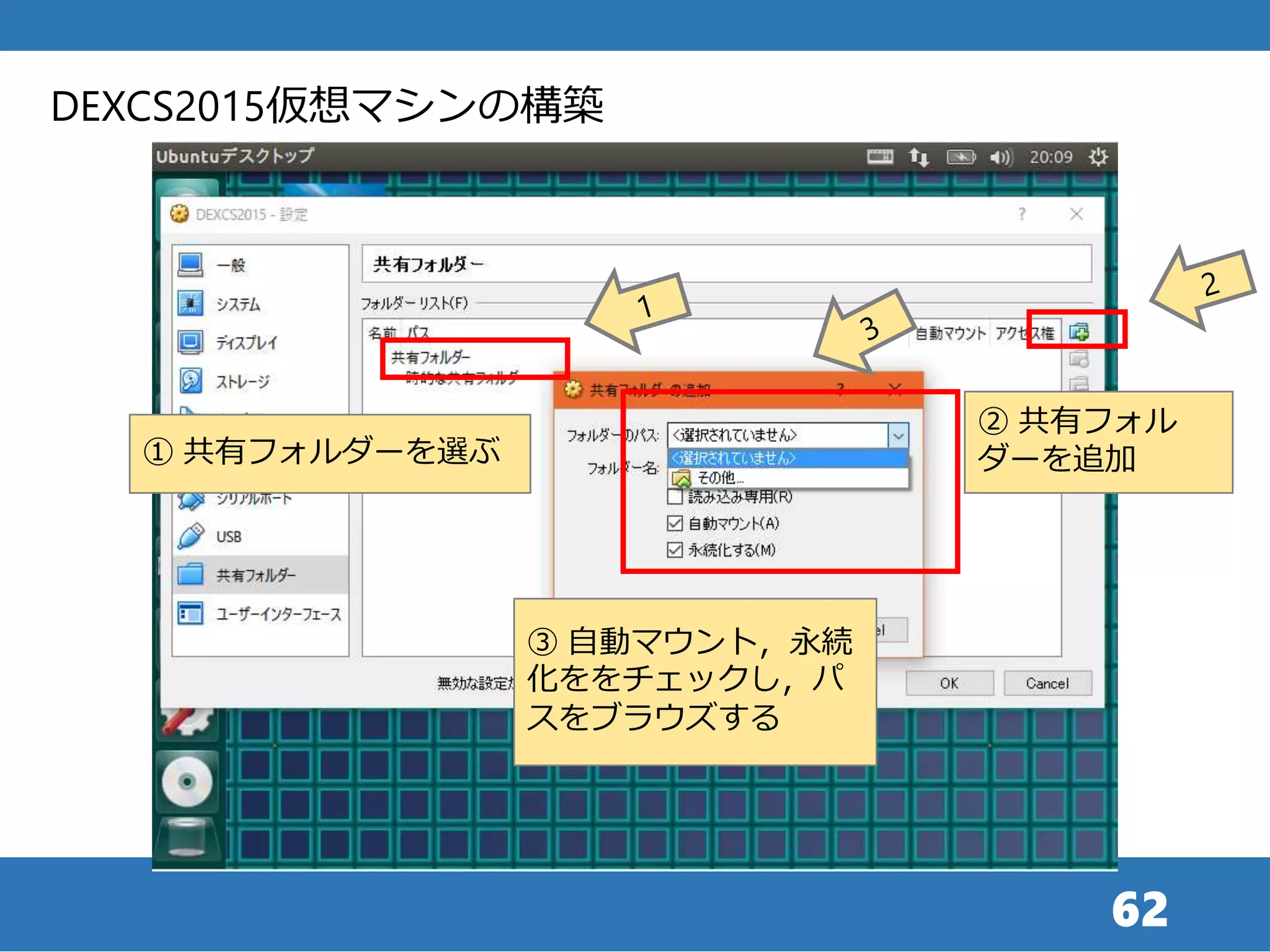
Task: Click the edit shared folder icon
Action: click(1078, 359)
